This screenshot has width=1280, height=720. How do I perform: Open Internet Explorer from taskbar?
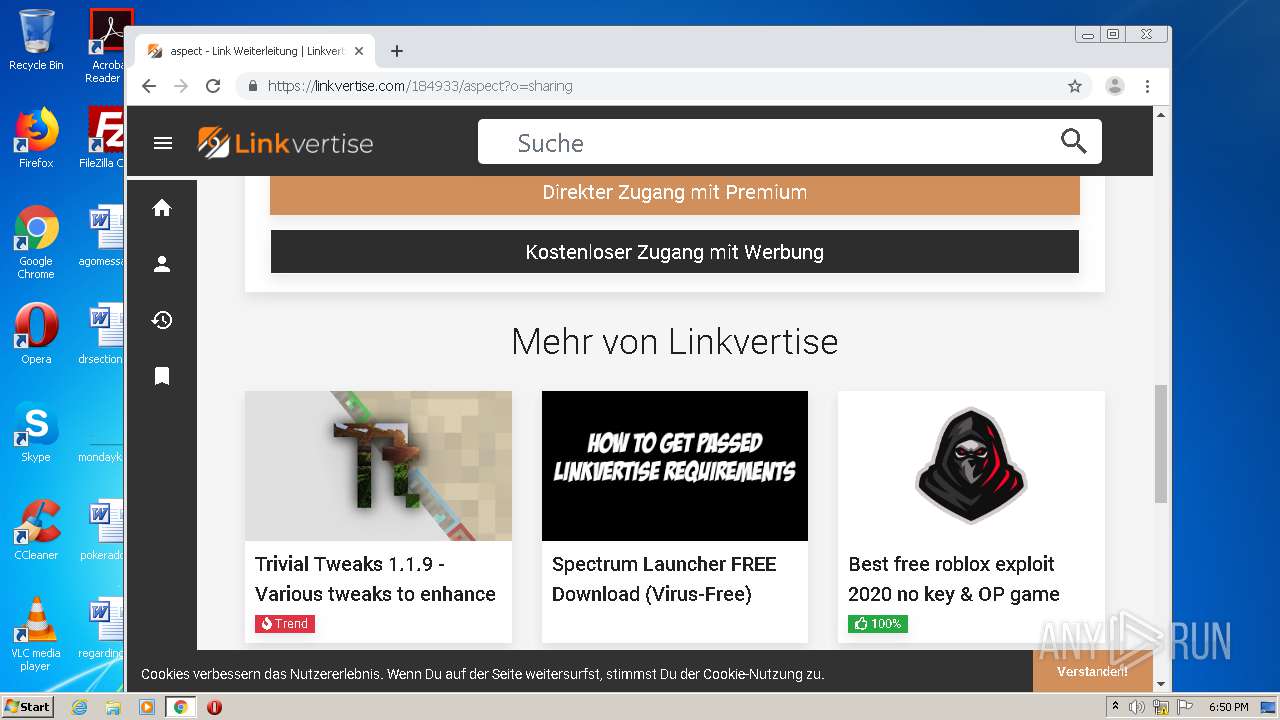coord(79,707)
